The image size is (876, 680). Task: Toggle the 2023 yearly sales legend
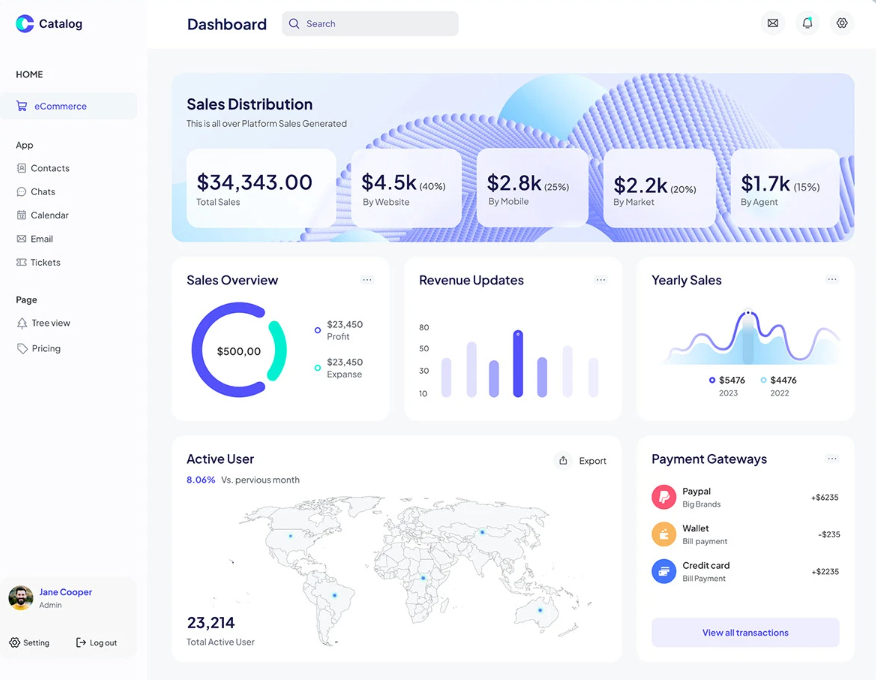pos(712,380)
